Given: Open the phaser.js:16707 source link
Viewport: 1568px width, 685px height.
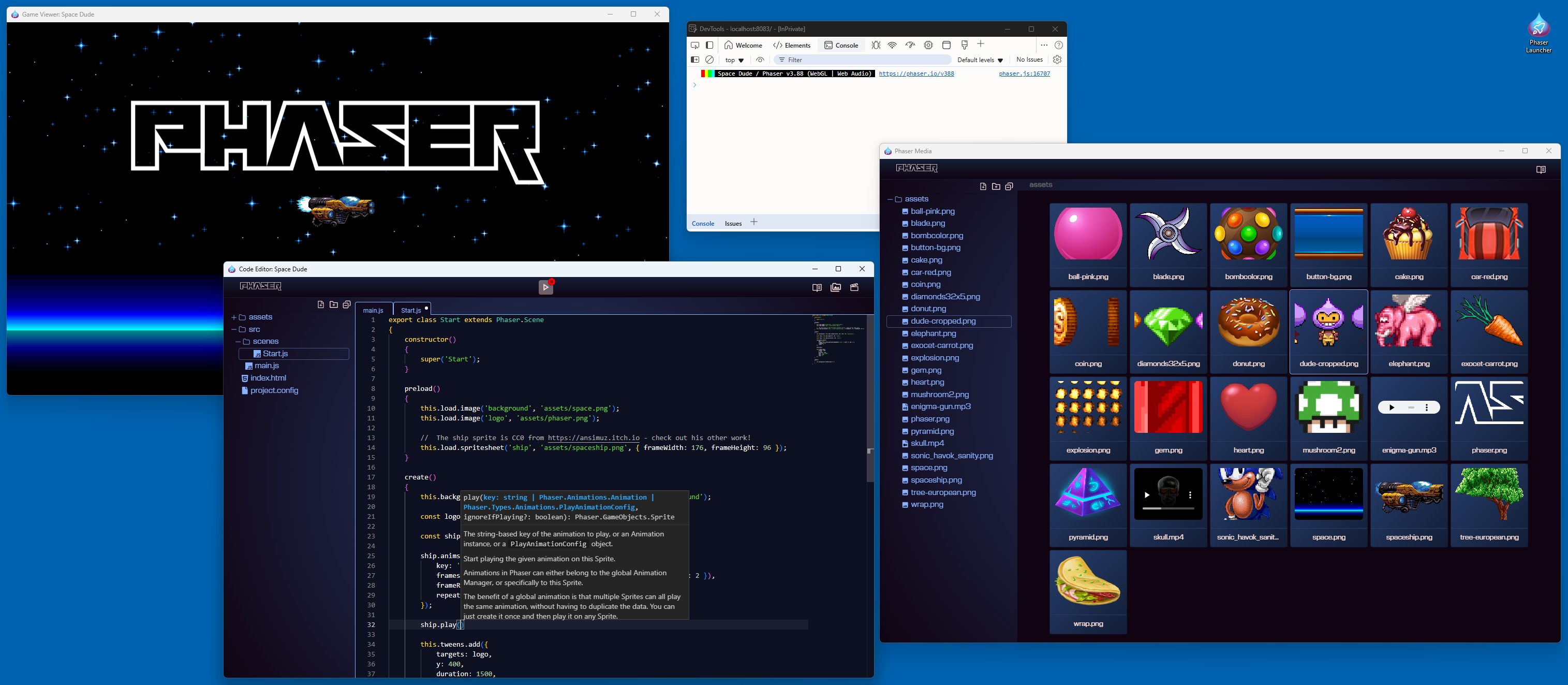Looking at the screenshot, I should point(1024,74).
